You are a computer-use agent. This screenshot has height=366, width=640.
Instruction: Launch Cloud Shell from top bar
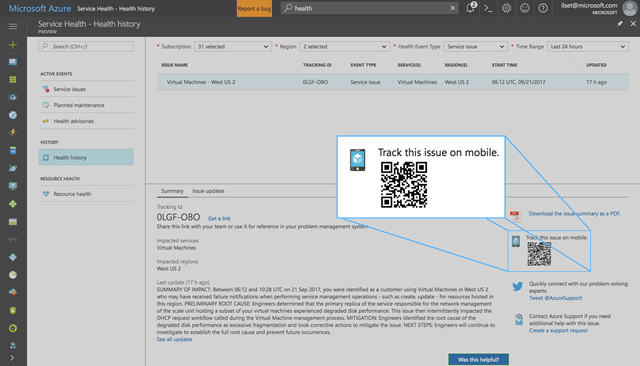488,8
